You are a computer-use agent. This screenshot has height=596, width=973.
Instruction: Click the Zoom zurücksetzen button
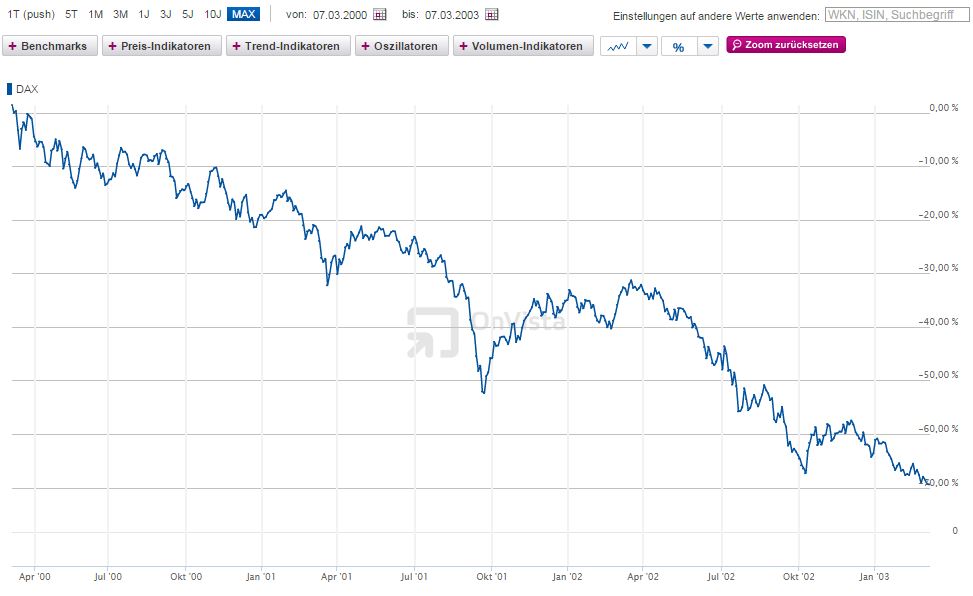point(786,45)
